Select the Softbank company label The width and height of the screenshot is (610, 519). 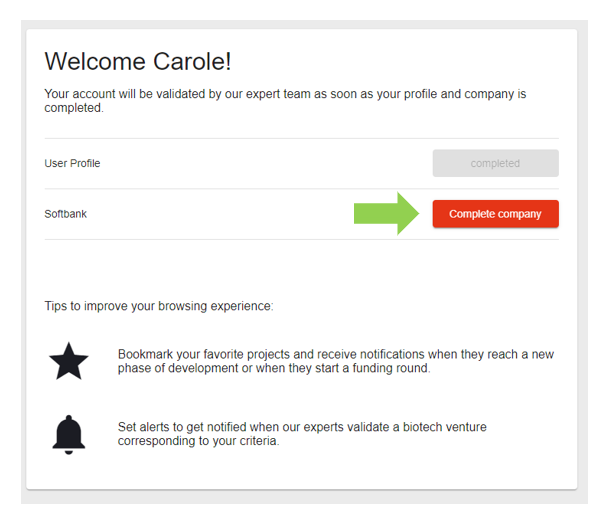66,214
